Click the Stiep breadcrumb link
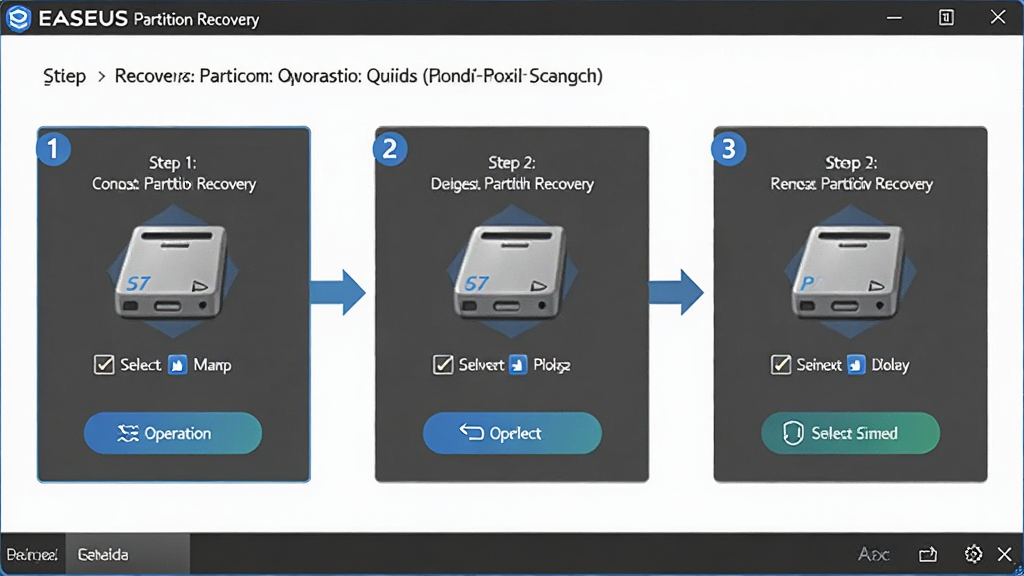The image size is (1024, 576). pyautogui.click(x=65, y=76)
